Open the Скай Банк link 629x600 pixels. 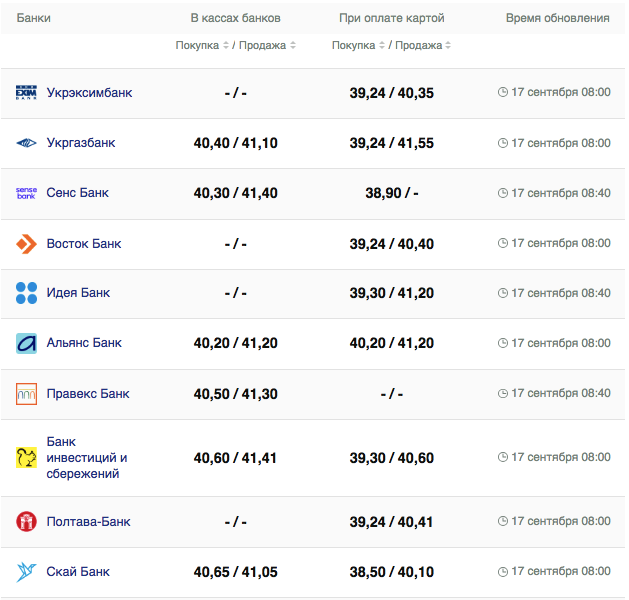click(78, 572)
